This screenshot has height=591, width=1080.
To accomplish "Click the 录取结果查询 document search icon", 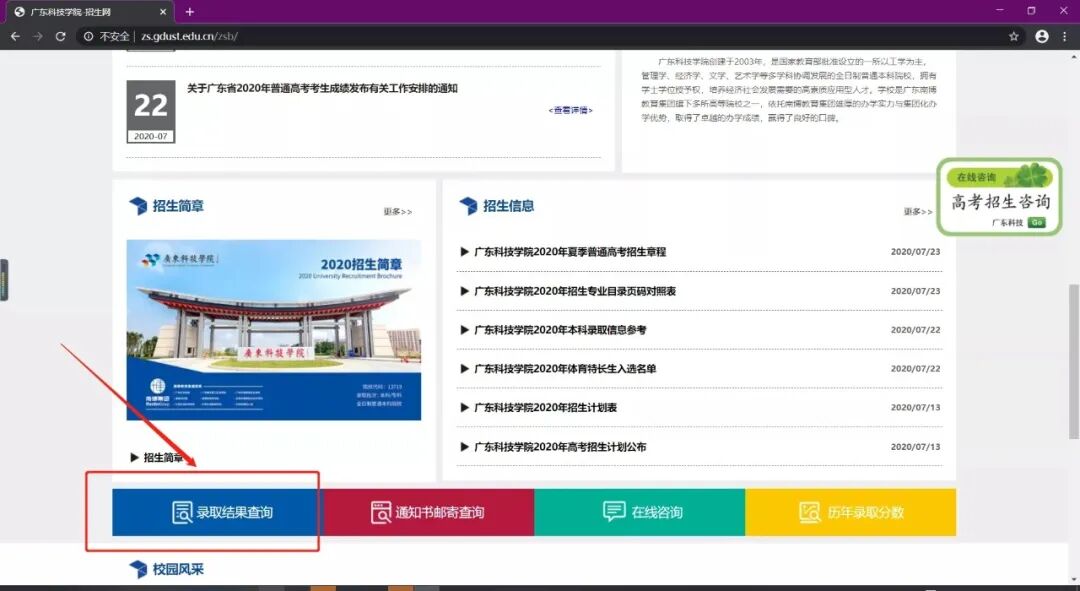I will point(182,512).
